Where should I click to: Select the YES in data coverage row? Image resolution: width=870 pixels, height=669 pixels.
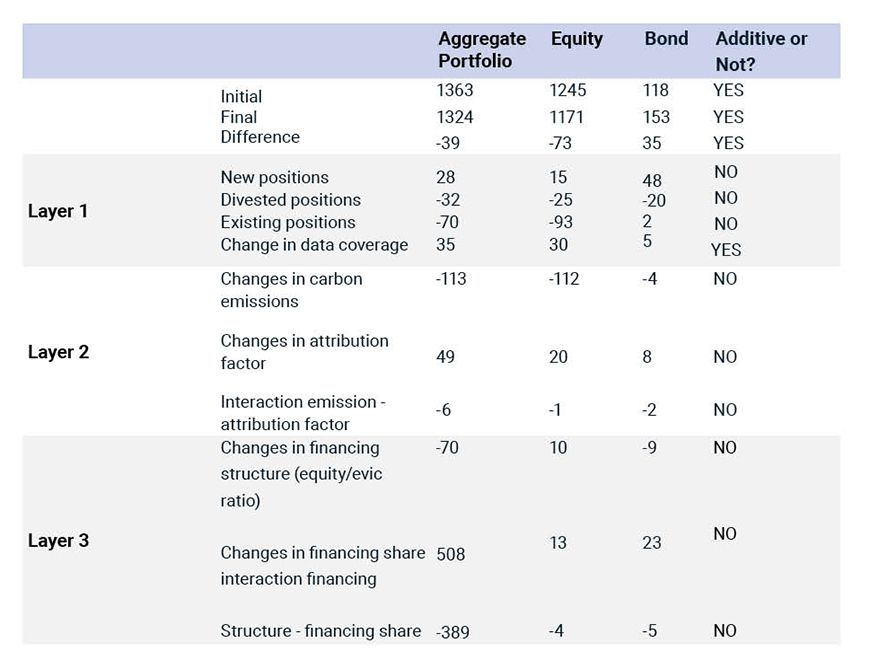pos(726,250)
